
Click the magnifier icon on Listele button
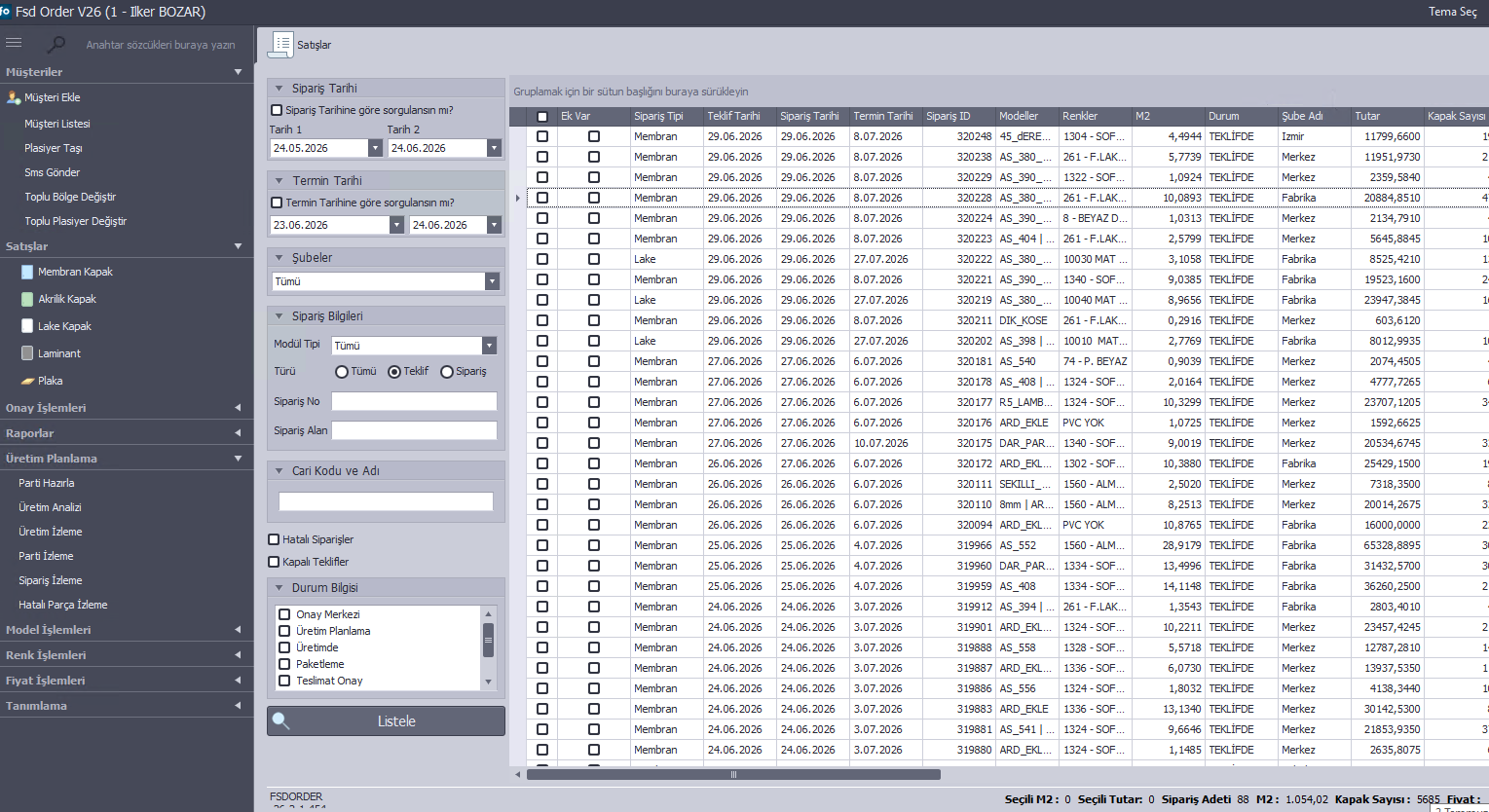pos(281,720)
